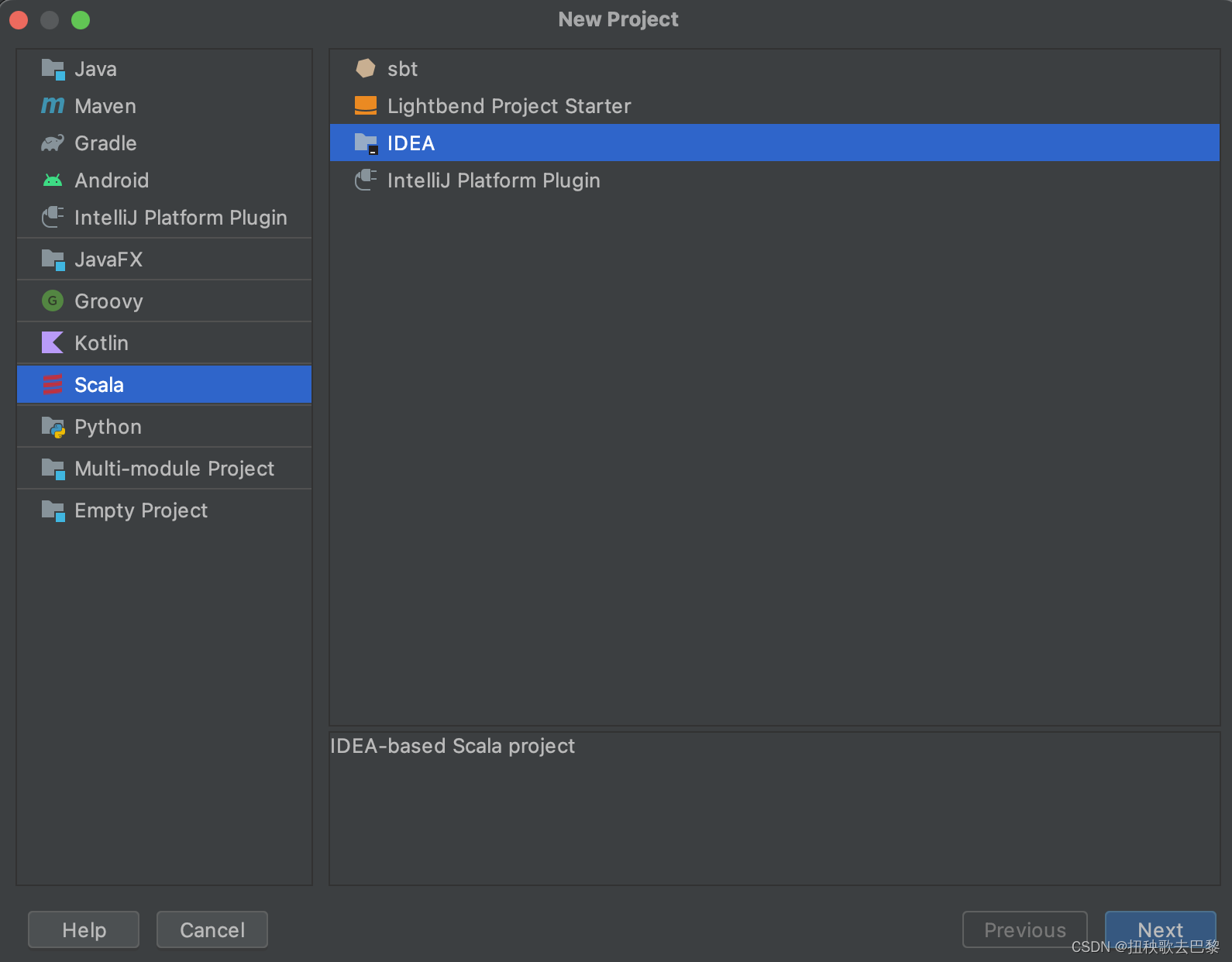Select the Scala category

164,385
